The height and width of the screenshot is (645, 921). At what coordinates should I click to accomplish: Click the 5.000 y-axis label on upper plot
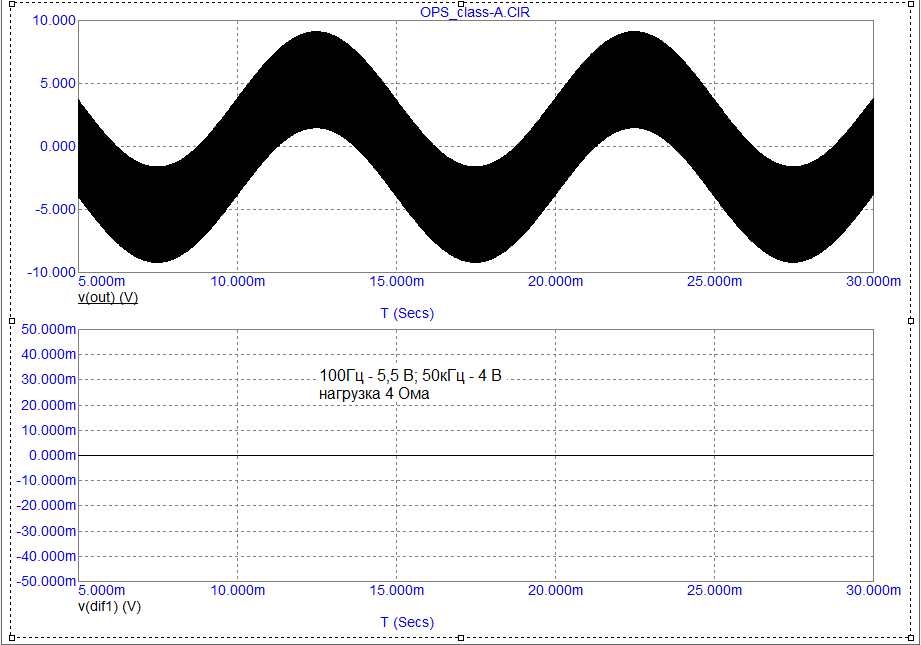coord(58,83)
